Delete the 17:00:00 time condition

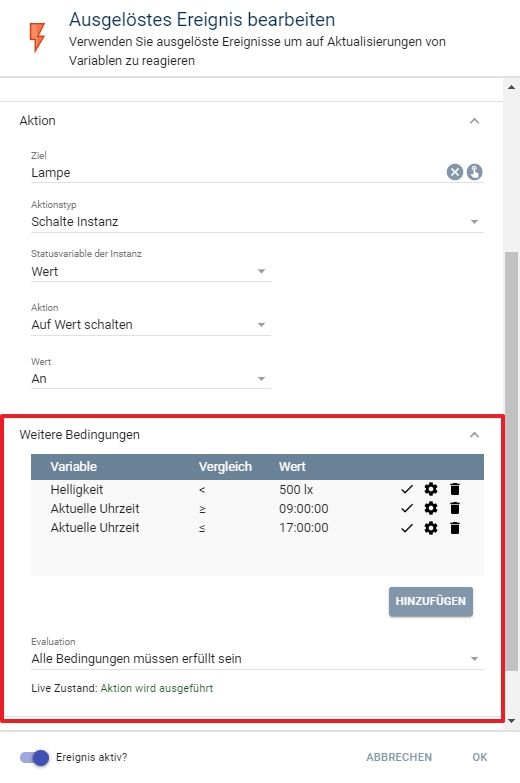tap(455, 528)
